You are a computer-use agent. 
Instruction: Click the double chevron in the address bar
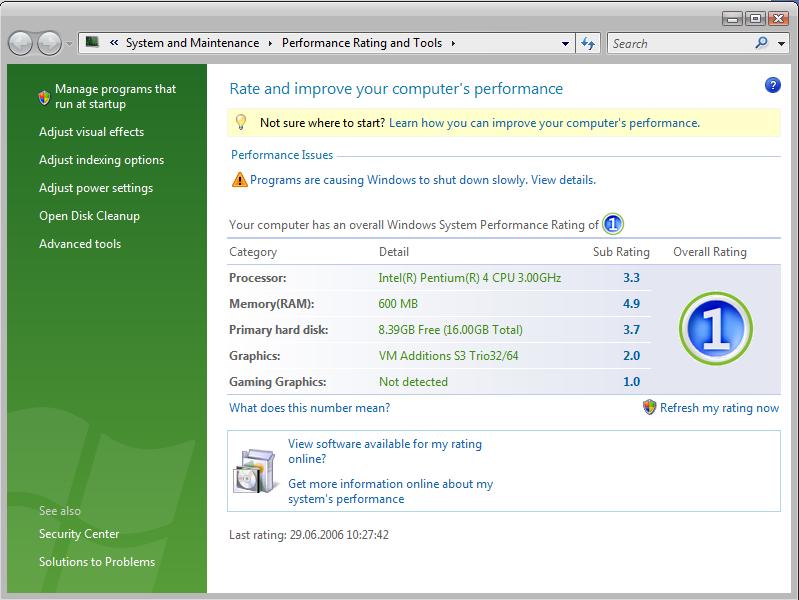114,43
